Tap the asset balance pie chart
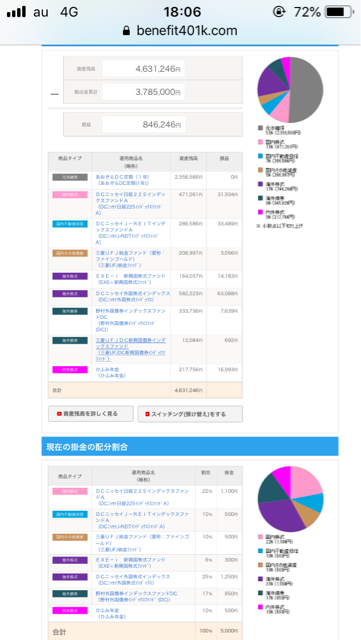Image resolution: width=361 pixels, height=640 pixels. tap(290, 90)
